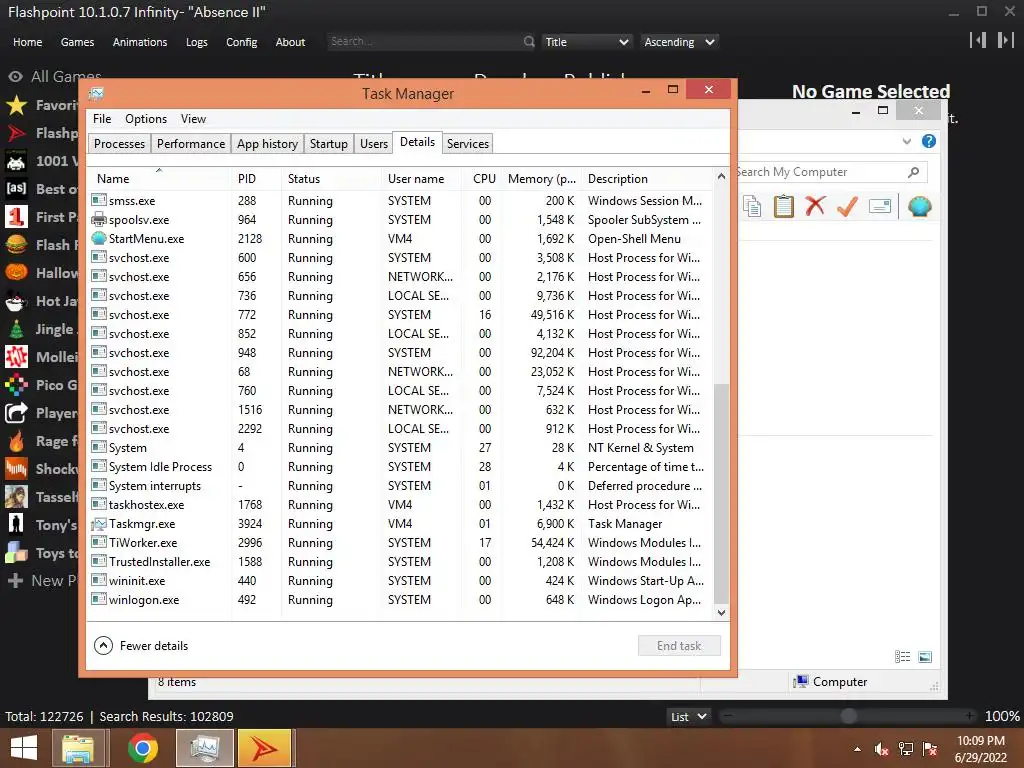Image resolution: width=1024 pixels, height=768 pixels.
Task: Open Google Chrome from the taskbar
Action: click(x=143, y=748)
